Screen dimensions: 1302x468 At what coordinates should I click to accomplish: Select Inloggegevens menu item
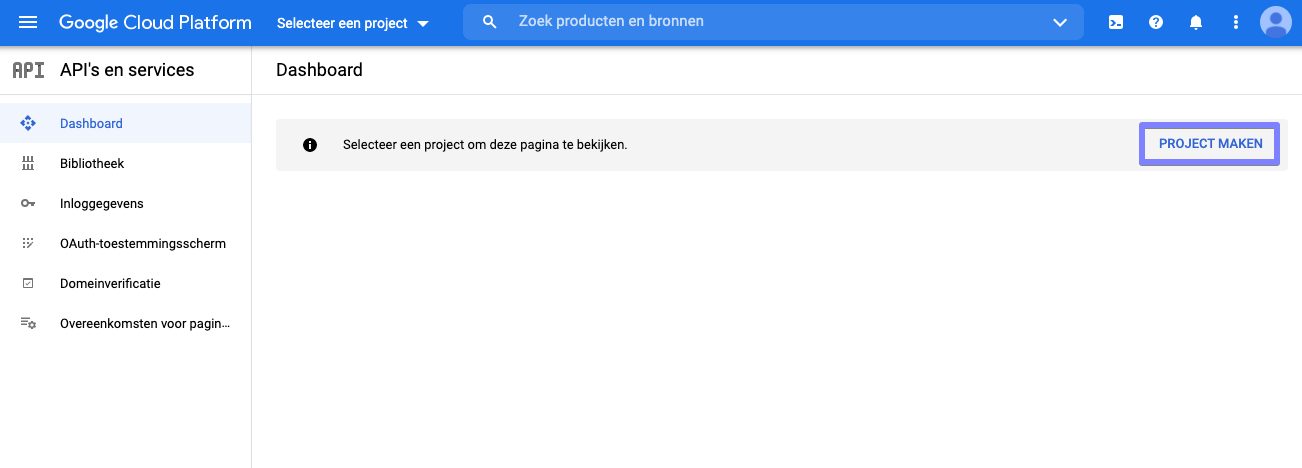tap(101, 203)
